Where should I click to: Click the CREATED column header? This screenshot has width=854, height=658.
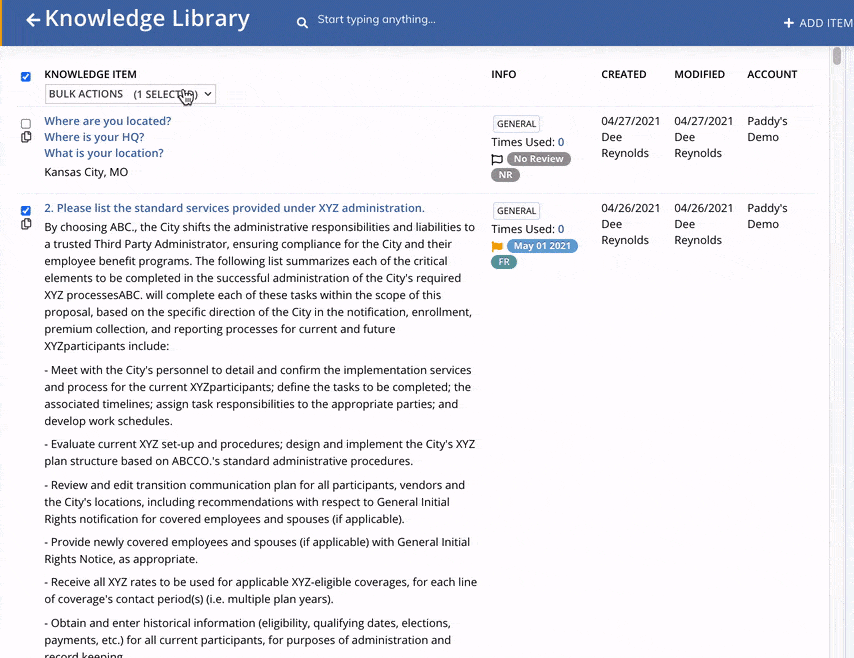624,75
